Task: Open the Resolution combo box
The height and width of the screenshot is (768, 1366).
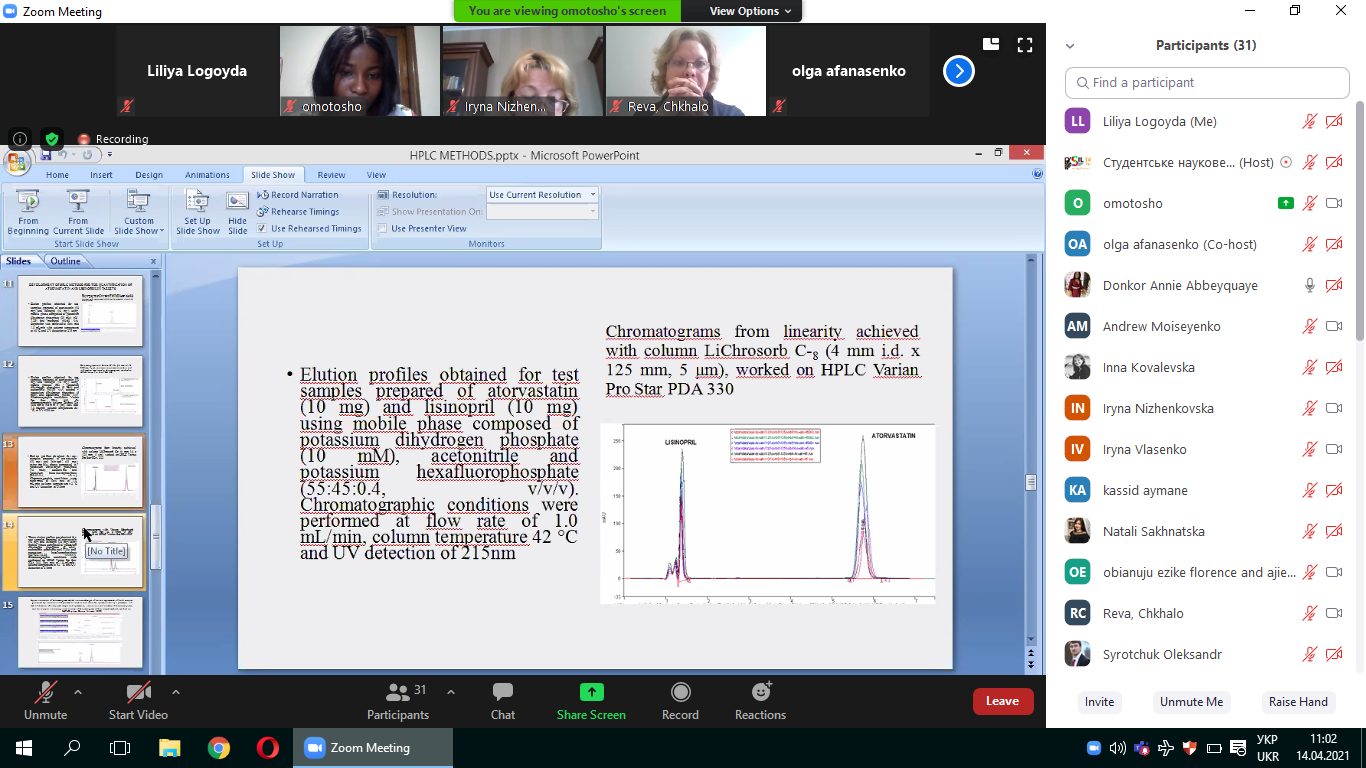Action: click(x=541, y=195)
